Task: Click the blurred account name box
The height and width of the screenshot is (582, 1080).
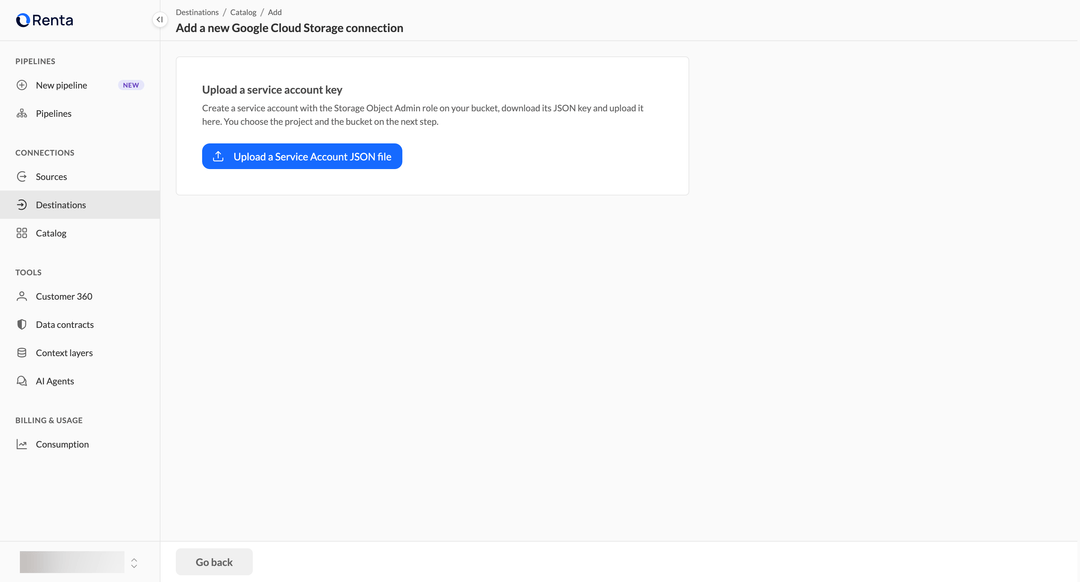Action: 72,562
